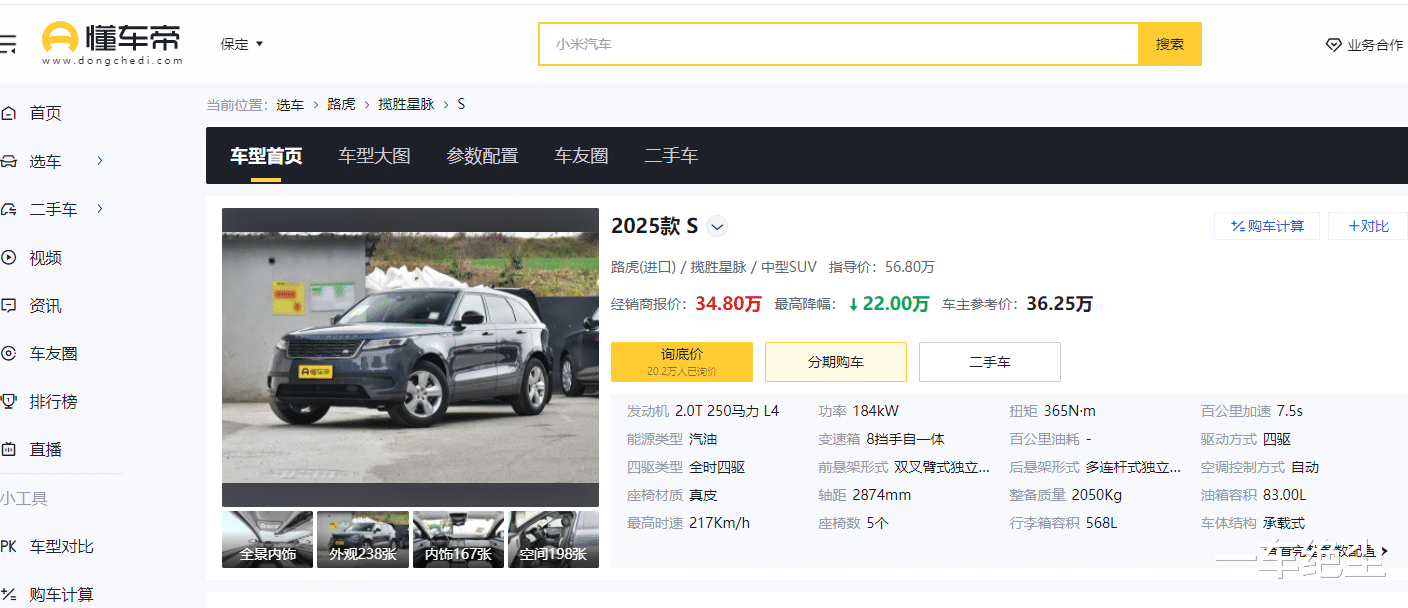Click the trunk volume value 568L
Viewport: 1408px width, 608px height.
pyautogui.click(x=1100, y=523)
